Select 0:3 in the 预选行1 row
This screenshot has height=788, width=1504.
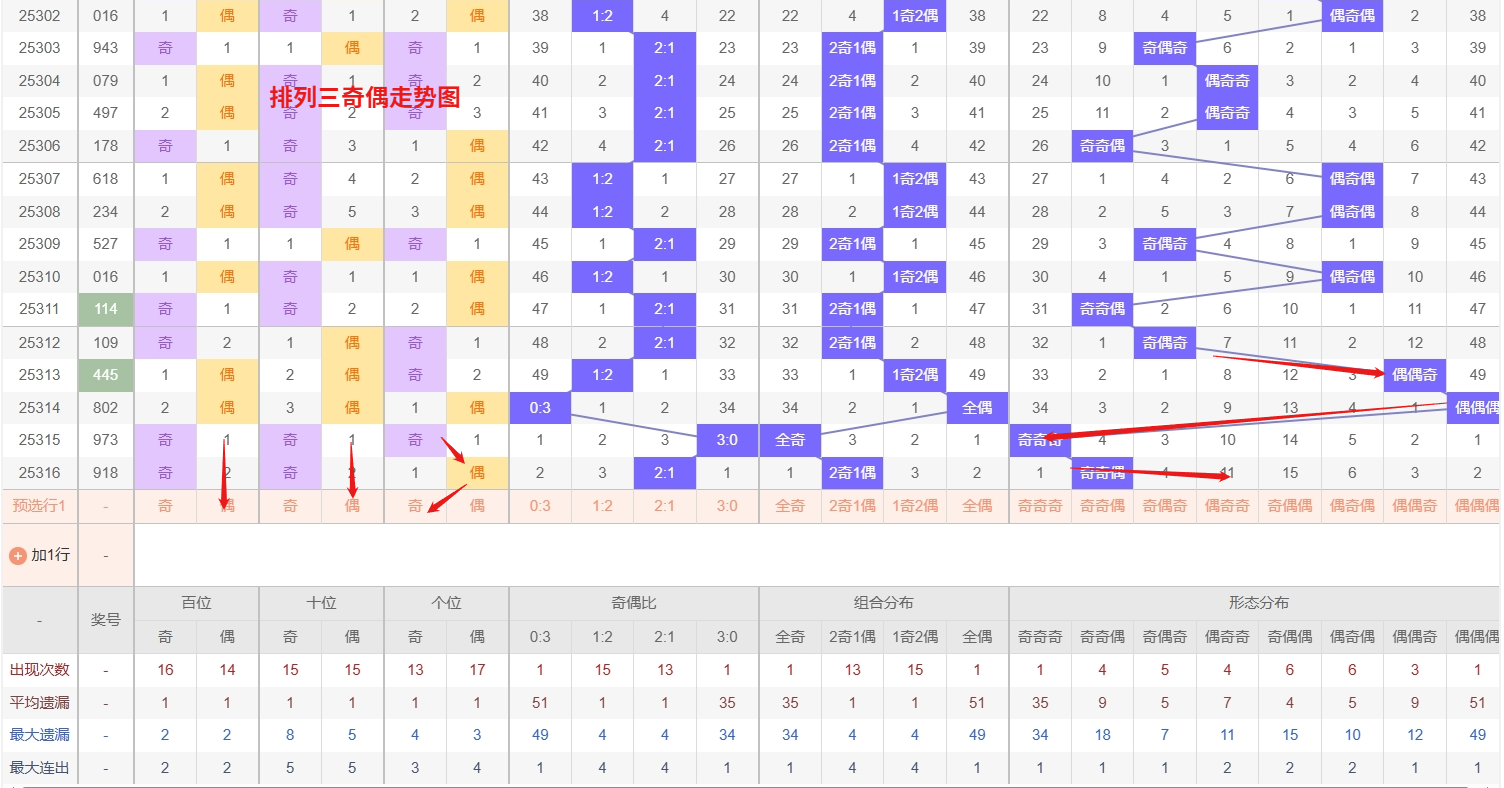tap(540, 506)
